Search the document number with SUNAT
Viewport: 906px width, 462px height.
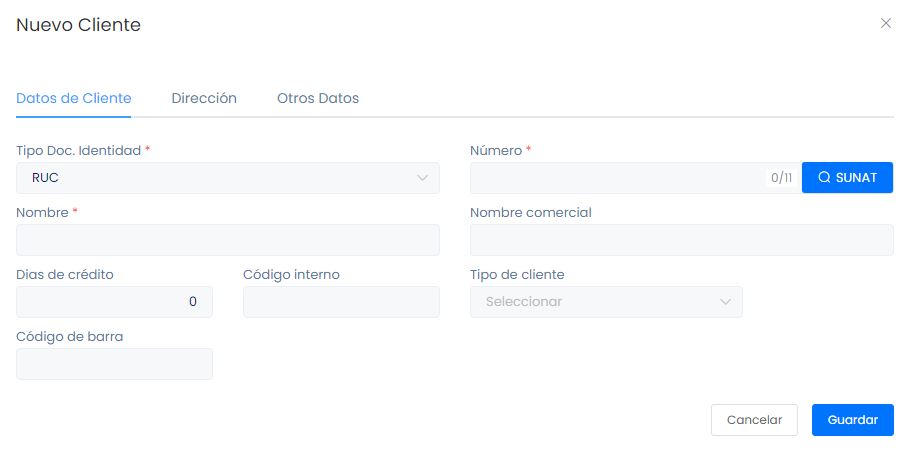pyautogui.click(x=847, y=178)
